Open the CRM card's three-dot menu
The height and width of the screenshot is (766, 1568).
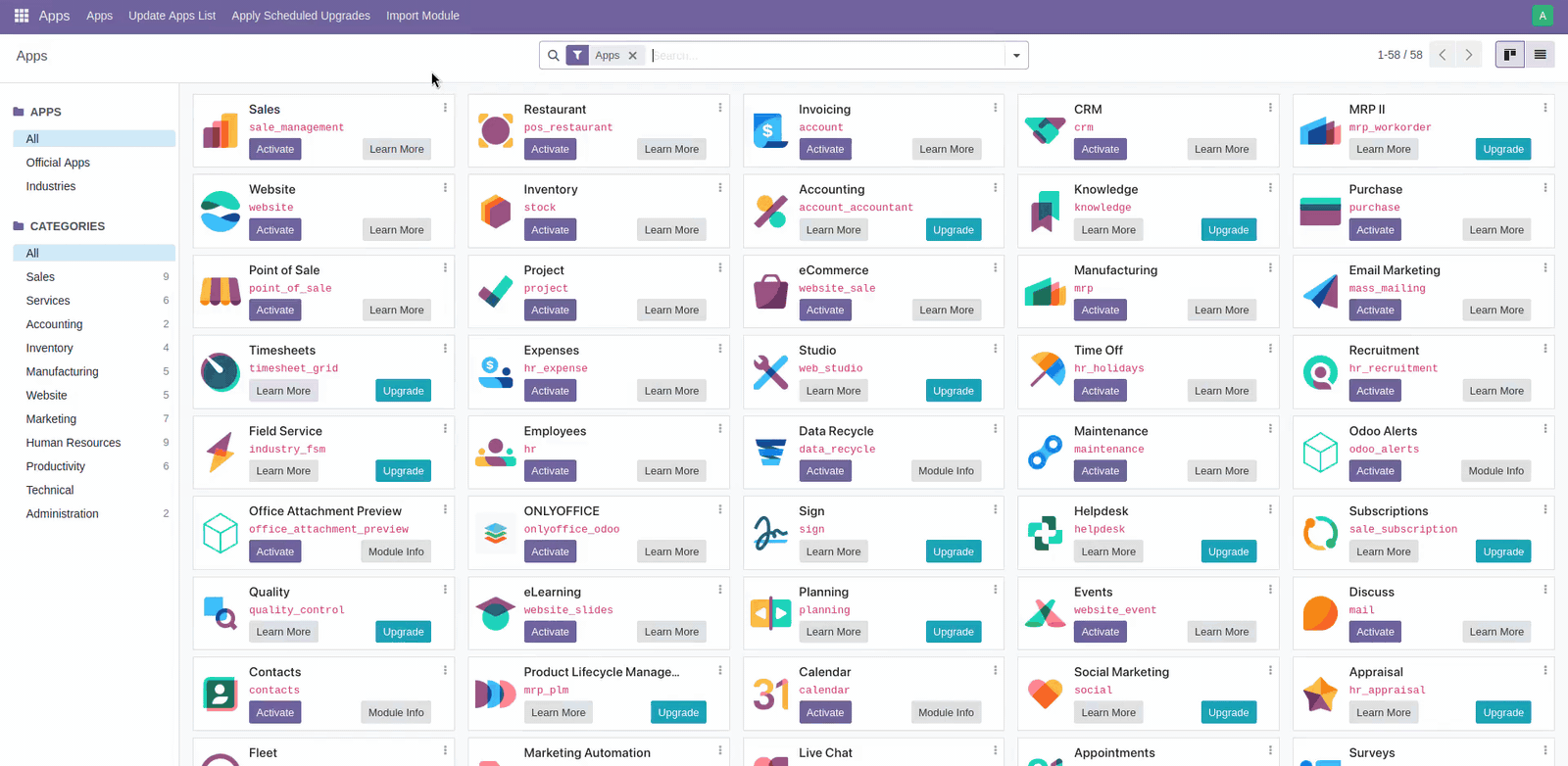[x=1270, y=108]
